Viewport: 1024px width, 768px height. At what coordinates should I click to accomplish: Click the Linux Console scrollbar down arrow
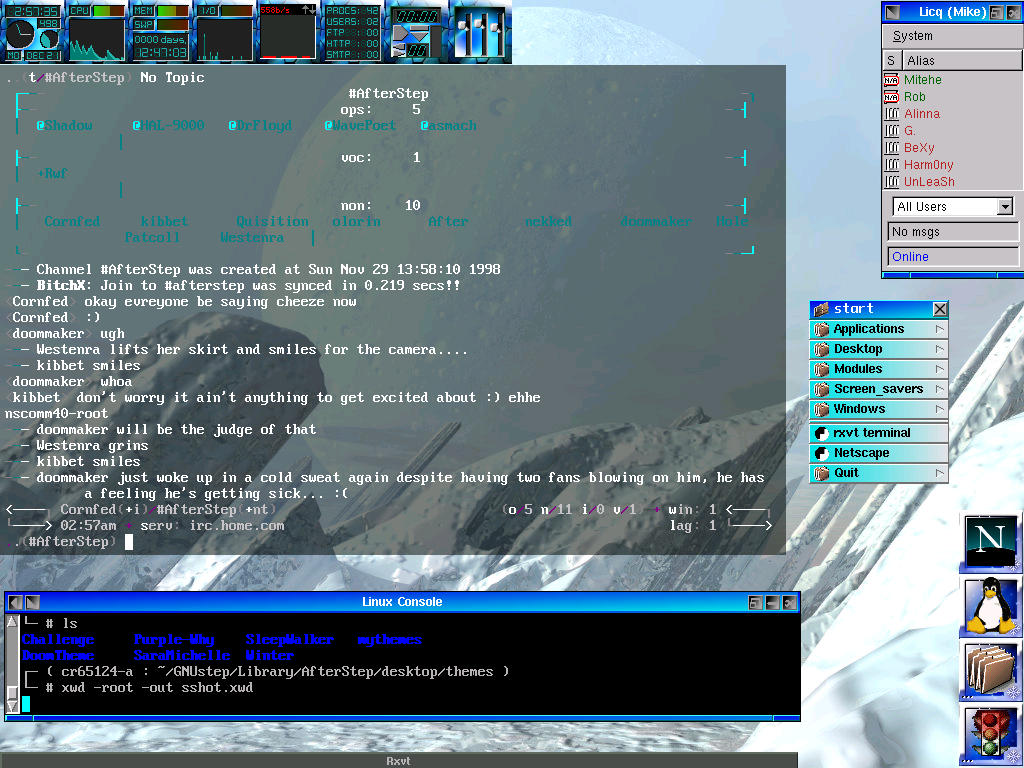[x=12, y=706]
